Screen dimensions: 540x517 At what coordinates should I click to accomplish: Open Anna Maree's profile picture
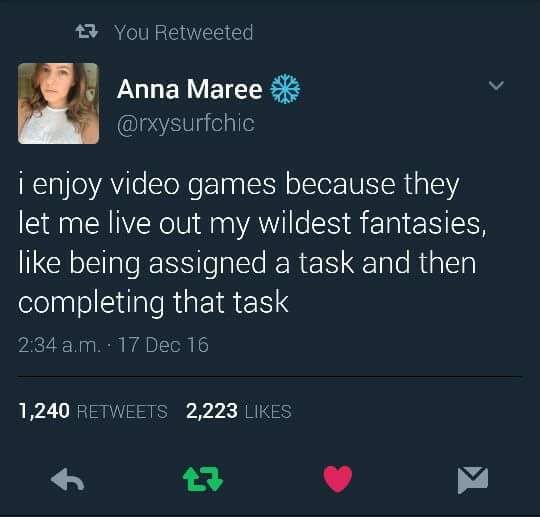[59, 103]
